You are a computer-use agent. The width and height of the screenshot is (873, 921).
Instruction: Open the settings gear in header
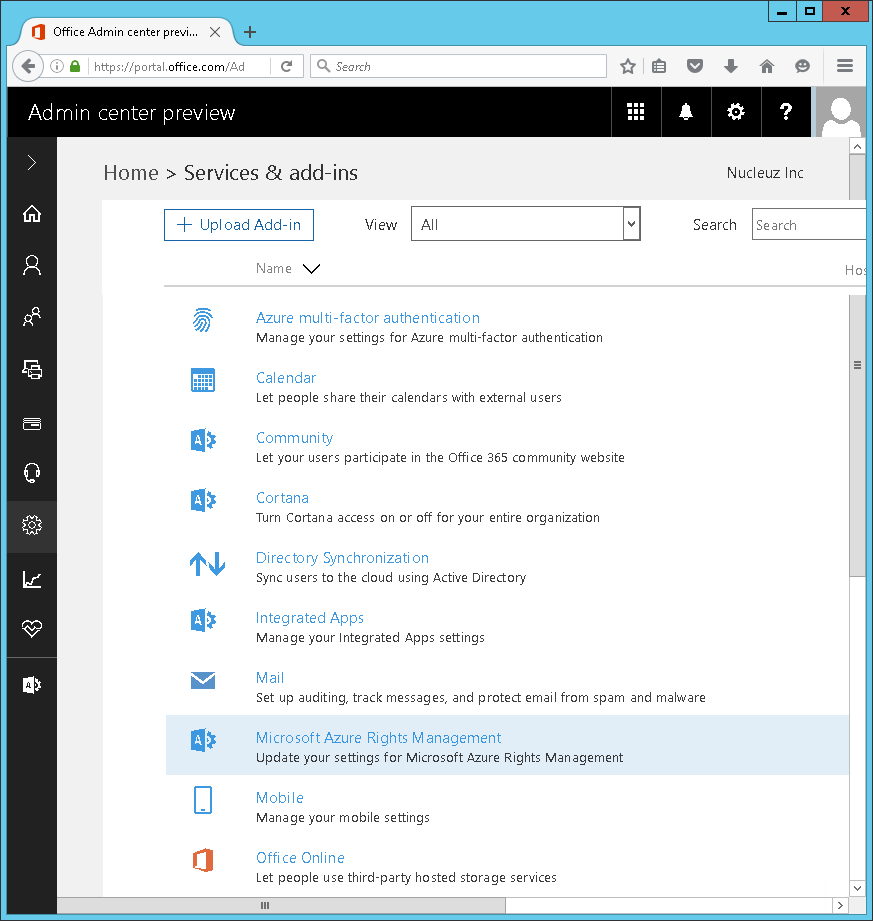coord(736,112)
